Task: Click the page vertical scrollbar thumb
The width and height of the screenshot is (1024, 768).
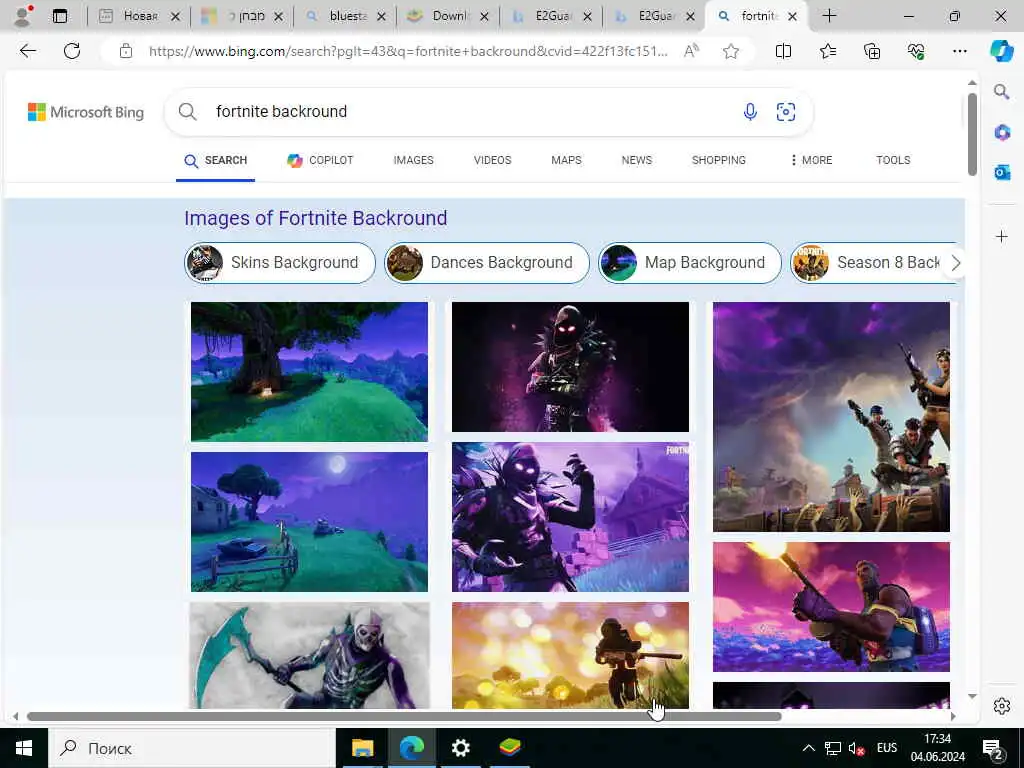Action: click(x=972, y=134)
